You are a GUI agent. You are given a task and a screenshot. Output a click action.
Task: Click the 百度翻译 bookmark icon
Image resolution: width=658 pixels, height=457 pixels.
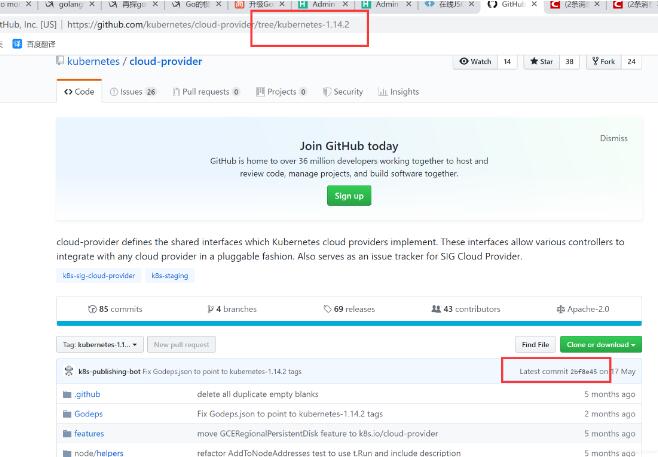click(17, 44)
